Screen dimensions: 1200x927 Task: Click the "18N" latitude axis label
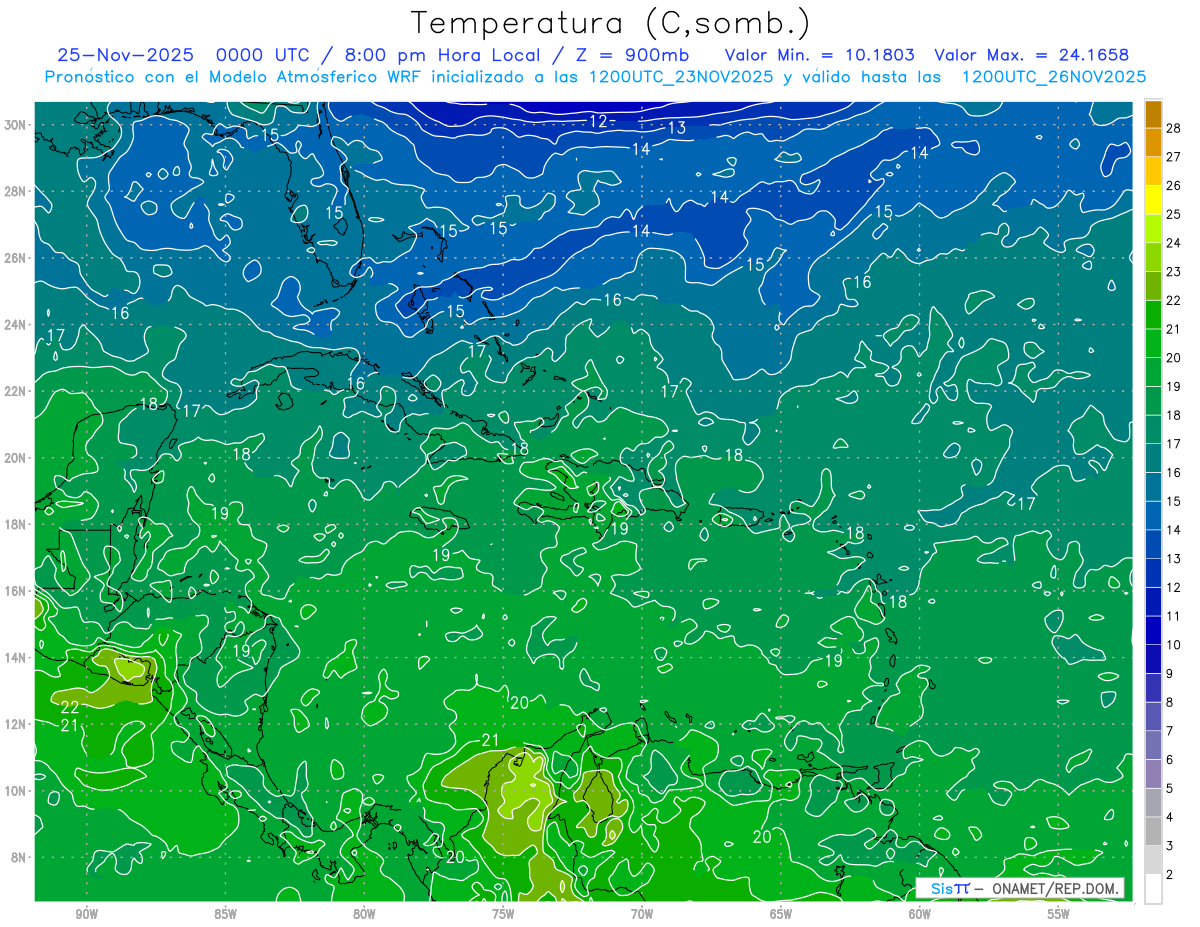tap(17, 524)
